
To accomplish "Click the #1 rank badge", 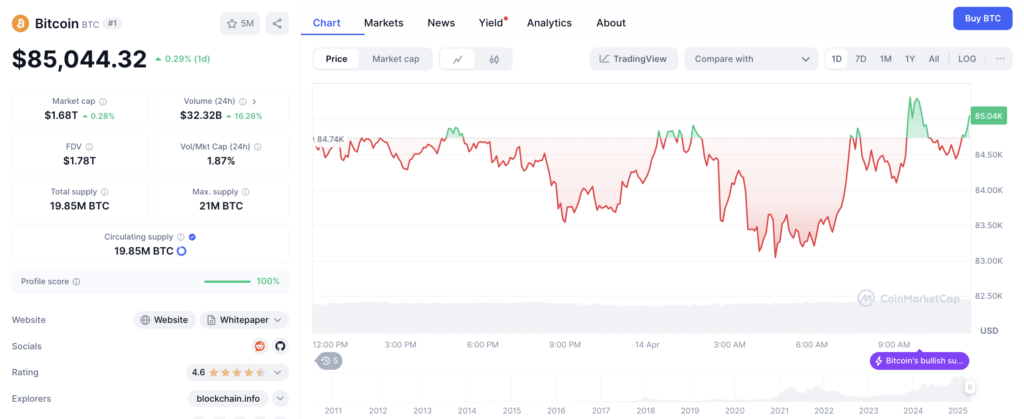I will click(112, 23).
